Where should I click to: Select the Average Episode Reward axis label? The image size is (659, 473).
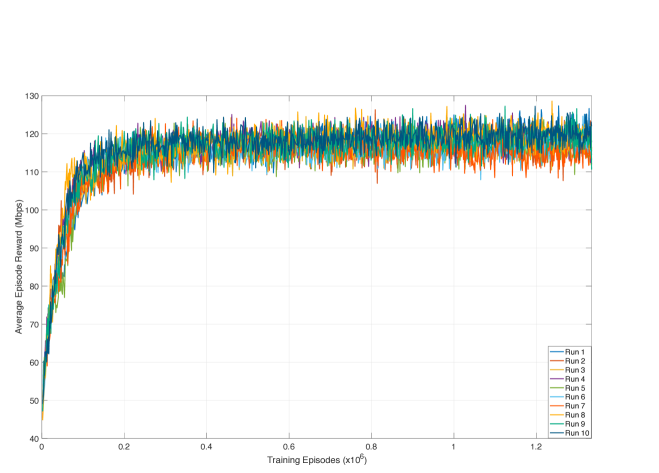tap(18, 267)
